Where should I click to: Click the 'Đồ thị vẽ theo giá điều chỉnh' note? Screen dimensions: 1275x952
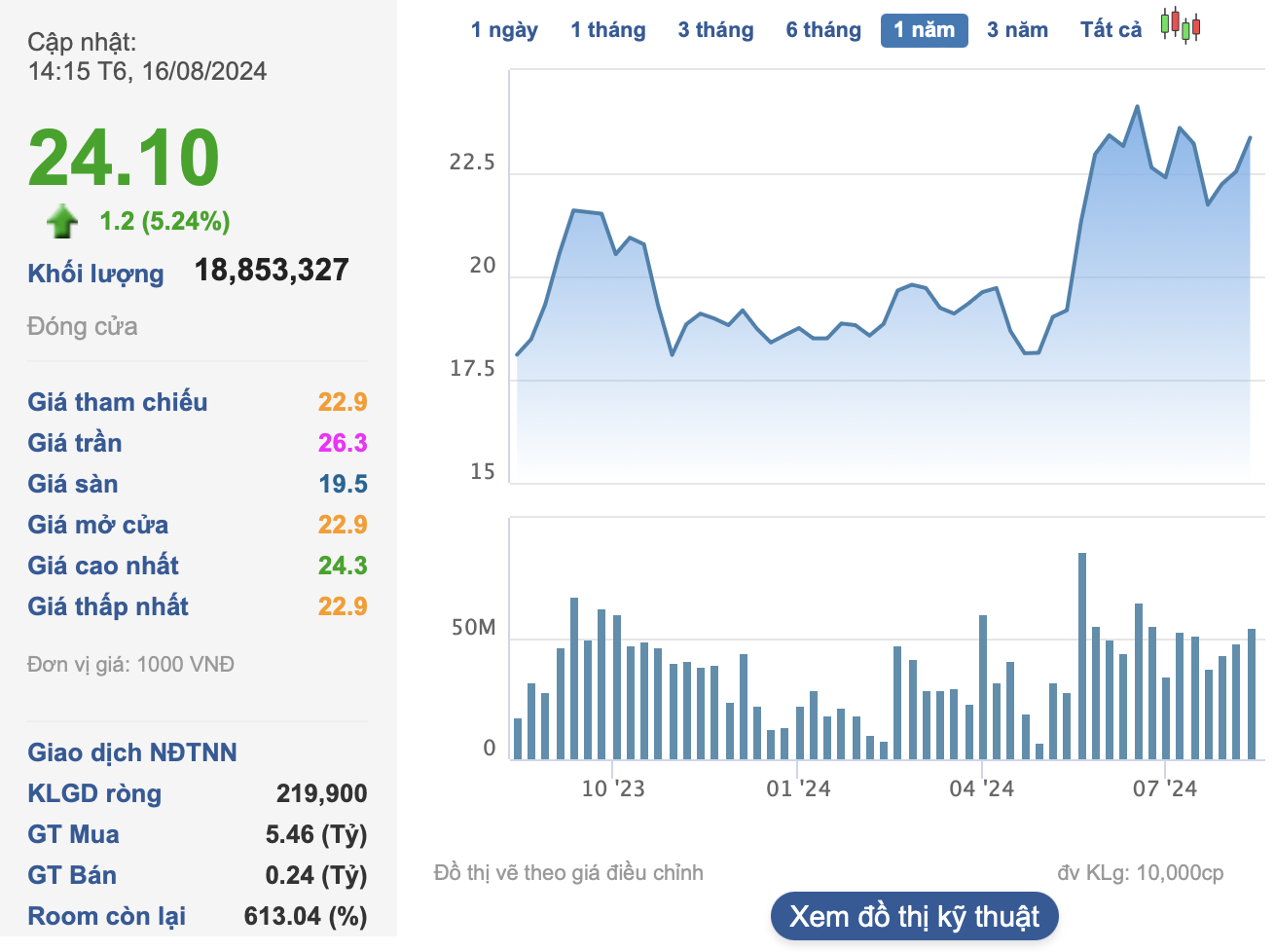[x=568, y=873]
